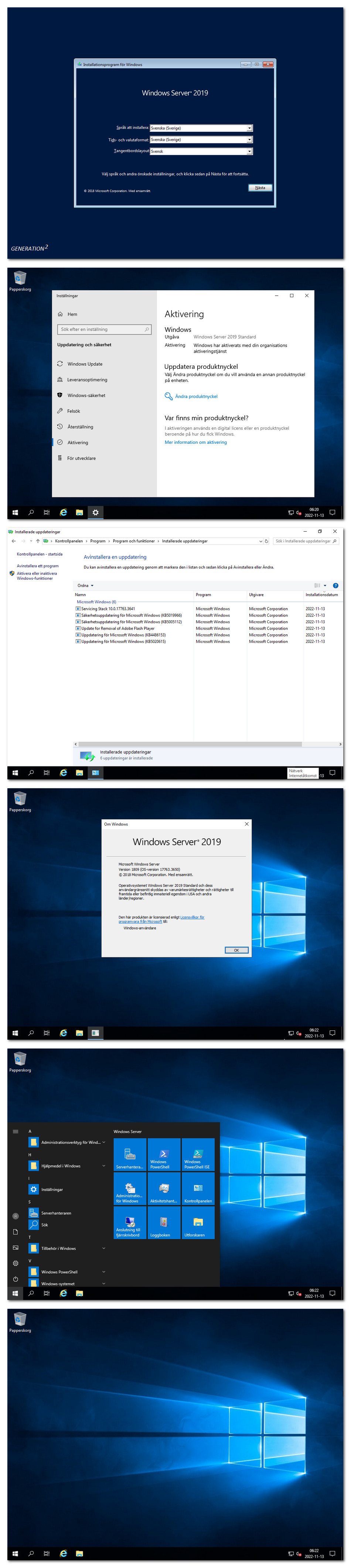Click refresh icon beside the address bar
This screenshot has width=351, height=1568.
tap(266, 541)
